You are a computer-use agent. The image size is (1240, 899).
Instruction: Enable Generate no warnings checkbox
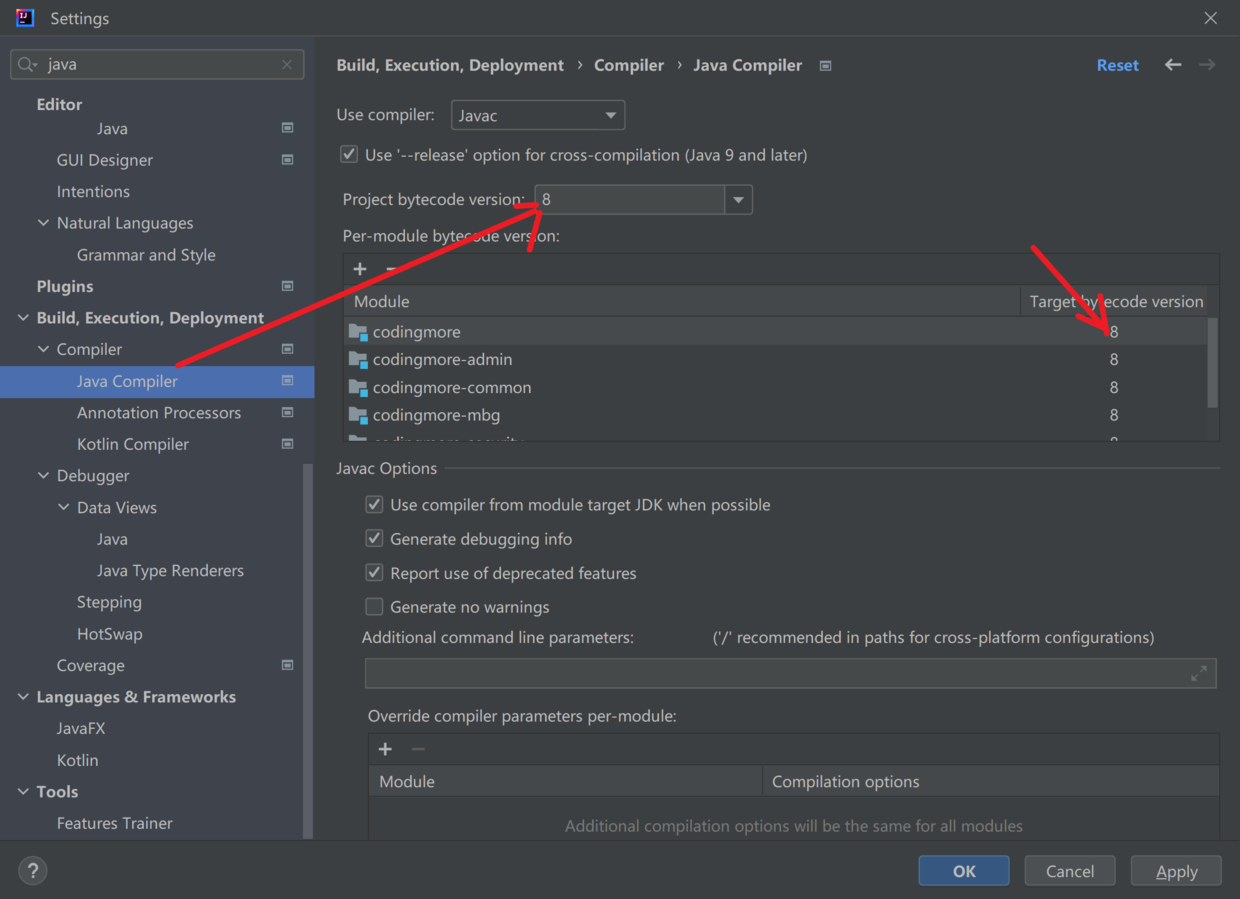[374, 607]
